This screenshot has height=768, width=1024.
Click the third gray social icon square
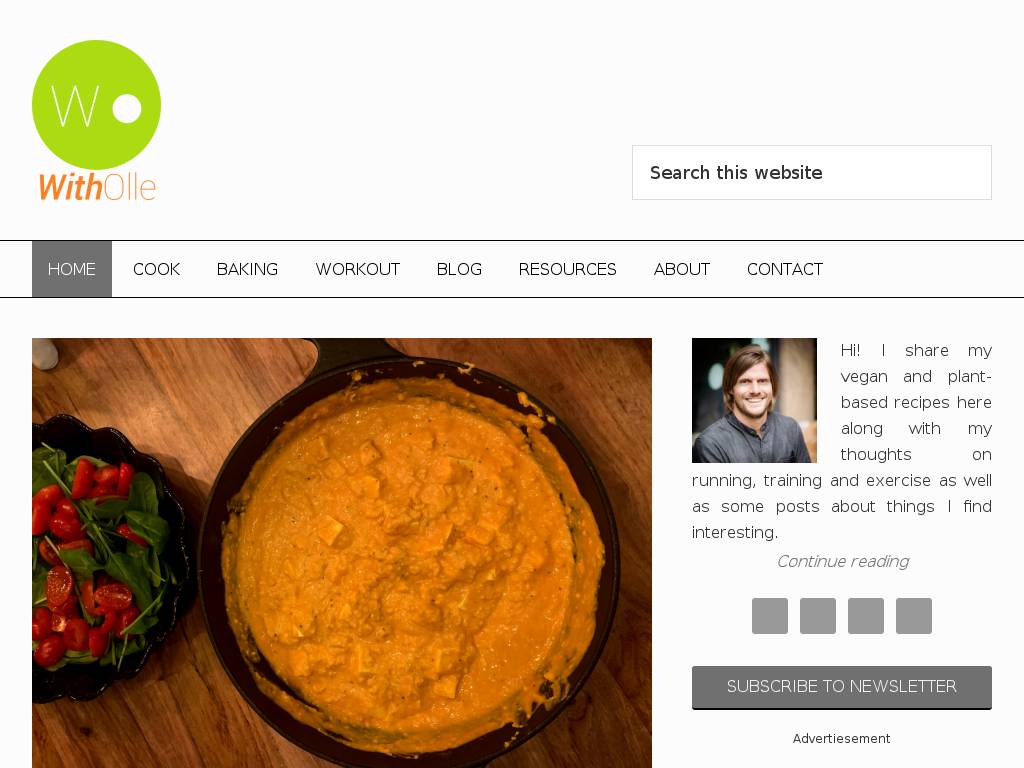click(866, 616)
